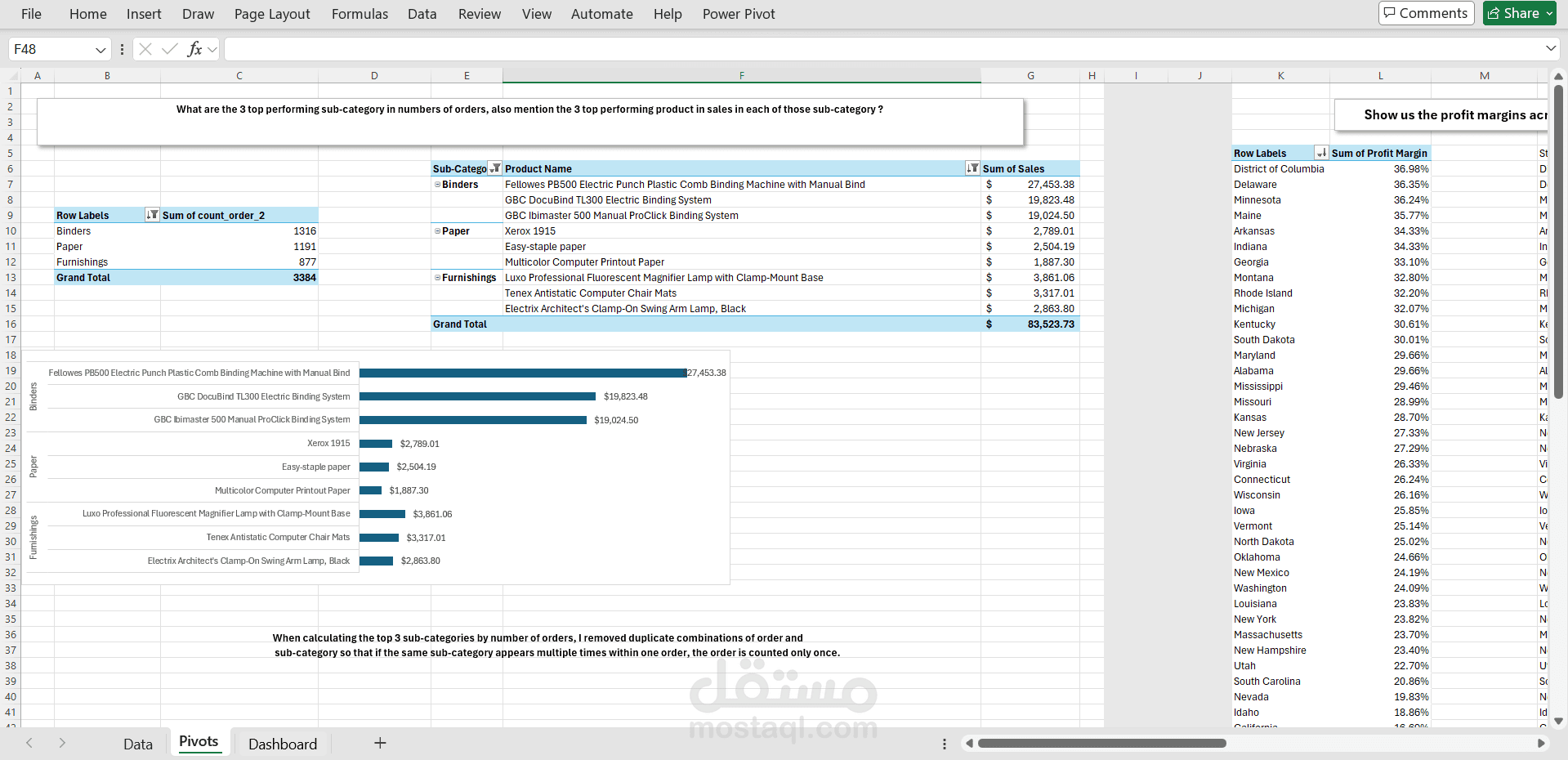The height and width of the screenshot is (760, 1568).
Task: Select column F header
Action: click(x=742, y=76)
